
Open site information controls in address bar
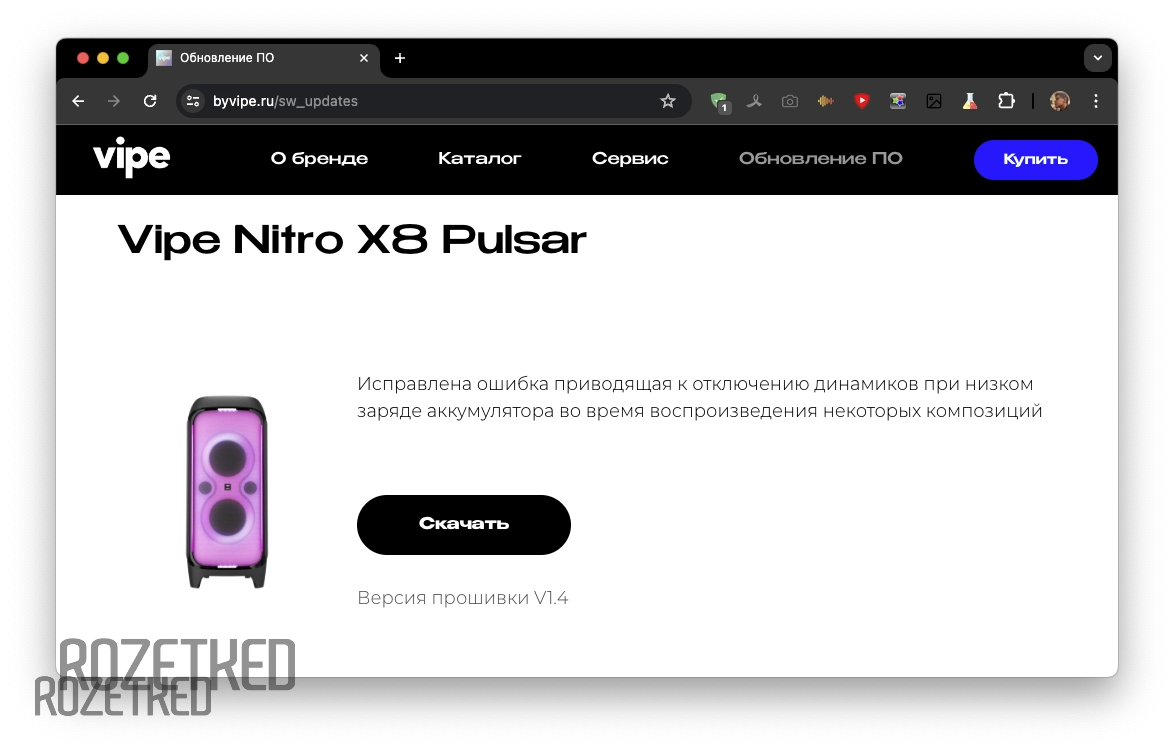click(193, 101)
